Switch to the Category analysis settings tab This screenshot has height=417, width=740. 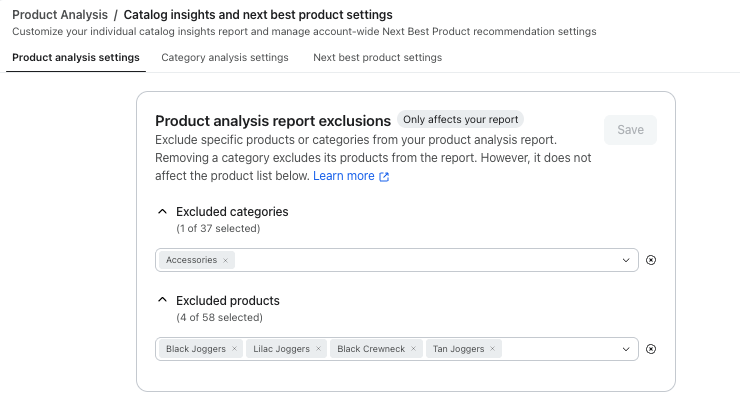(225, 58)
